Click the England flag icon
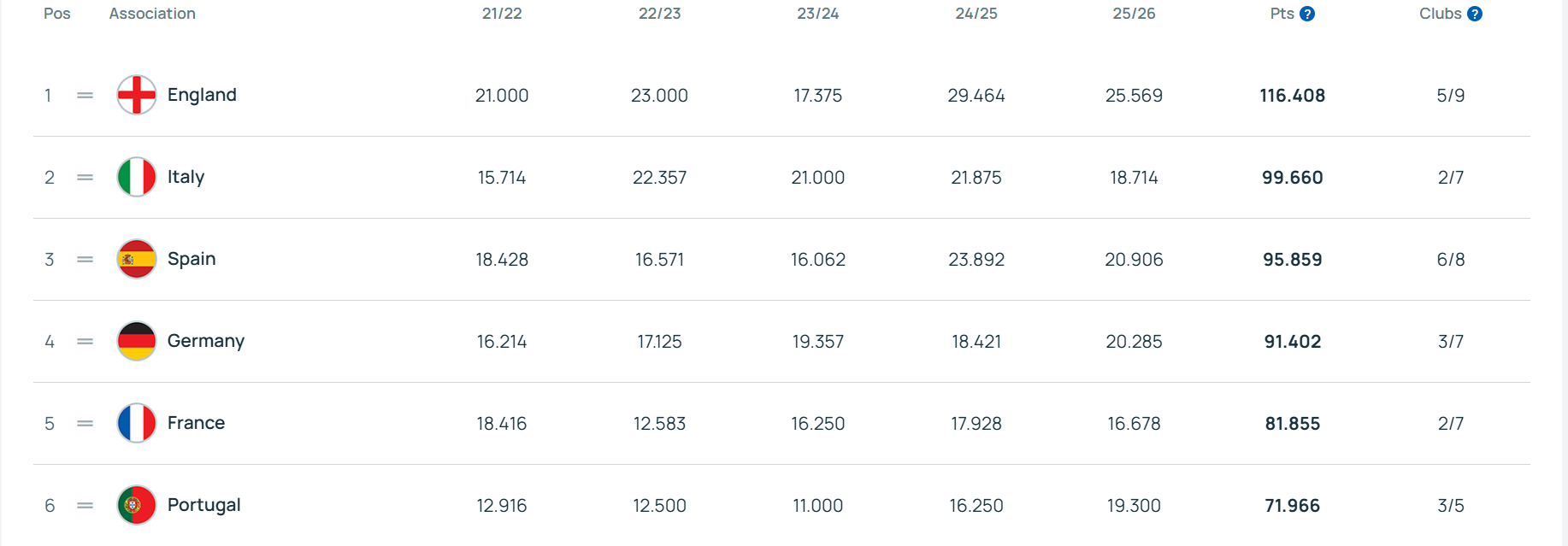Screen dimensions: 1568x546 point(137,95)
